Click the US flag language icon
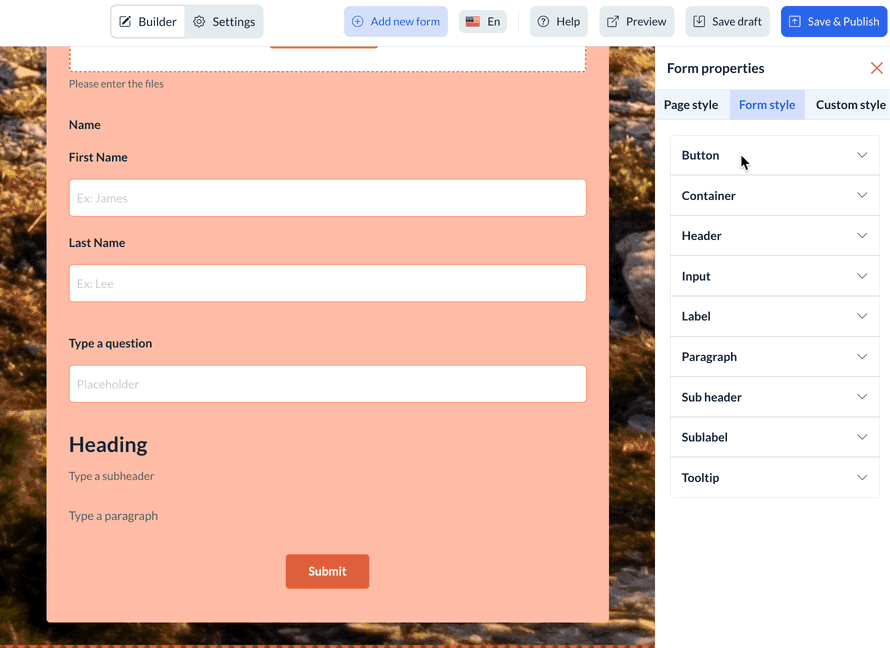Image resolution: width=890 pixels, height=648 pixels. click(473, 22)
